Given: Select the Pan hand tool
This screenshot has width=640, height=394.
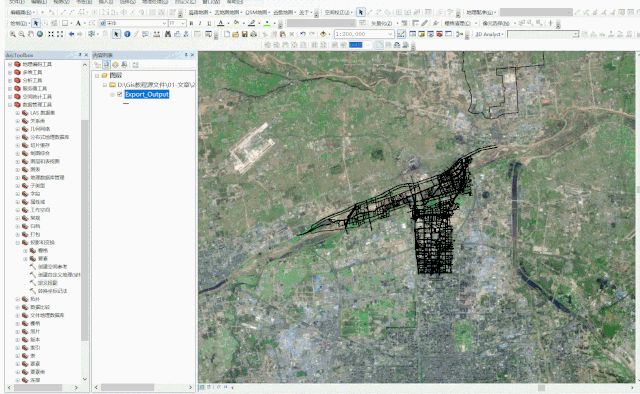Looking at the screenshot, I should pos(31,34).
